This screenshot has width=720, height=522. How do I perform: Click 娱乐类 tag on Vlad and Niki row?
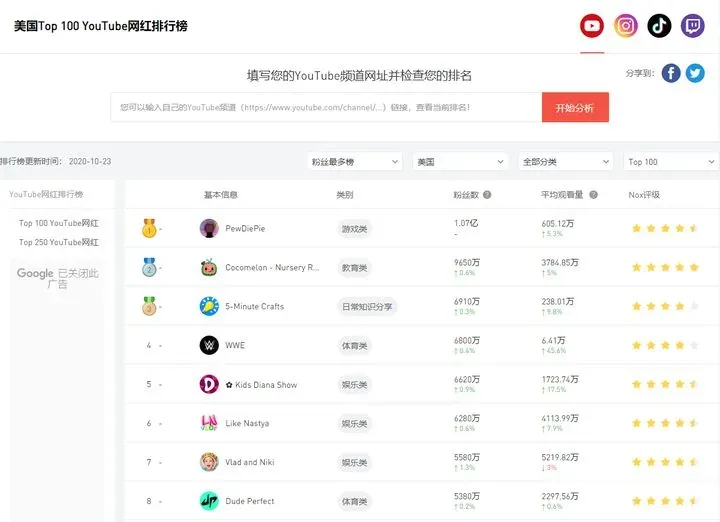tap(354, 463)
